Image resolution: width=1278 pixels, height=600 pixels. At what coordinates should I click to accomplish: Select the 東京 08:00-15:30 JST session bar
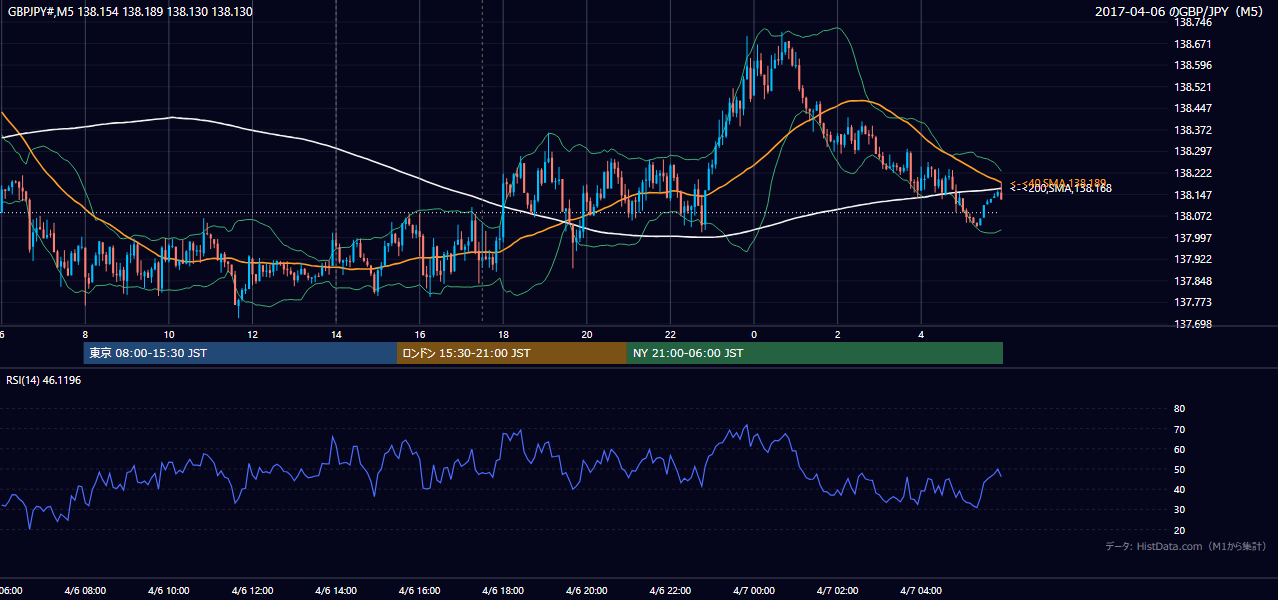coord(240,353)
